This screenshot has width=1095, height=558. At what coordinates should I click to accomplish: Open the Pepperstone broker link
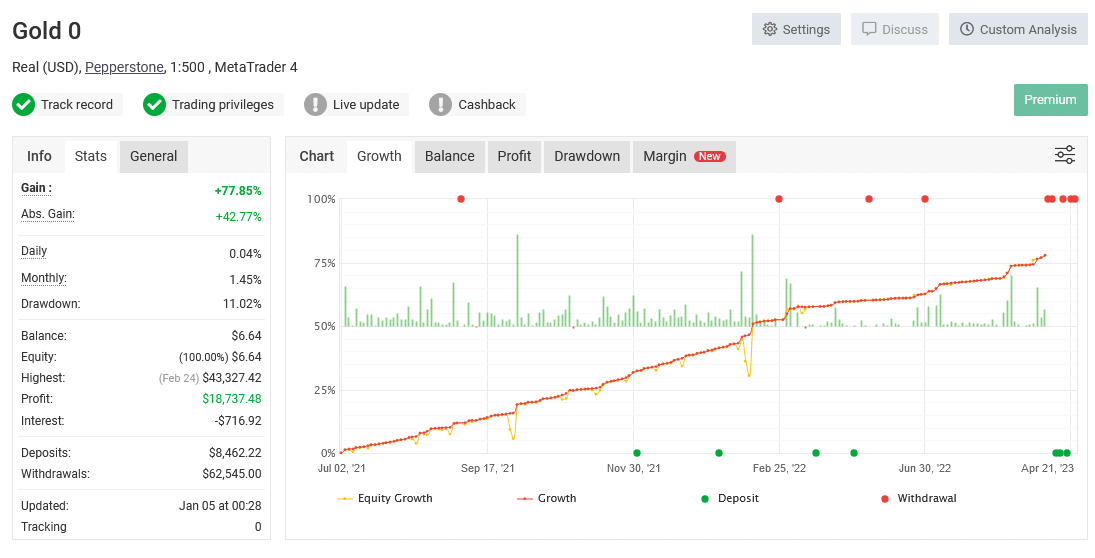click(124, 67)
